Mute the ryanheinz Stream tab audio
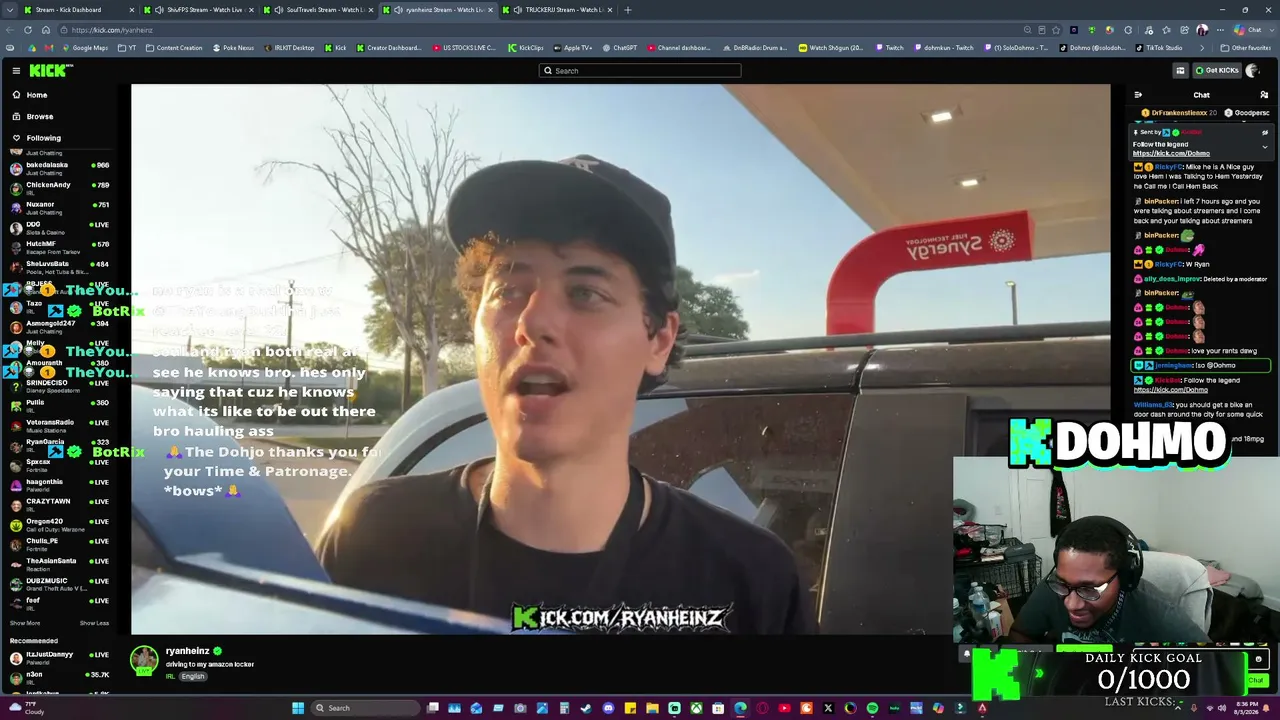 (399, 10)
